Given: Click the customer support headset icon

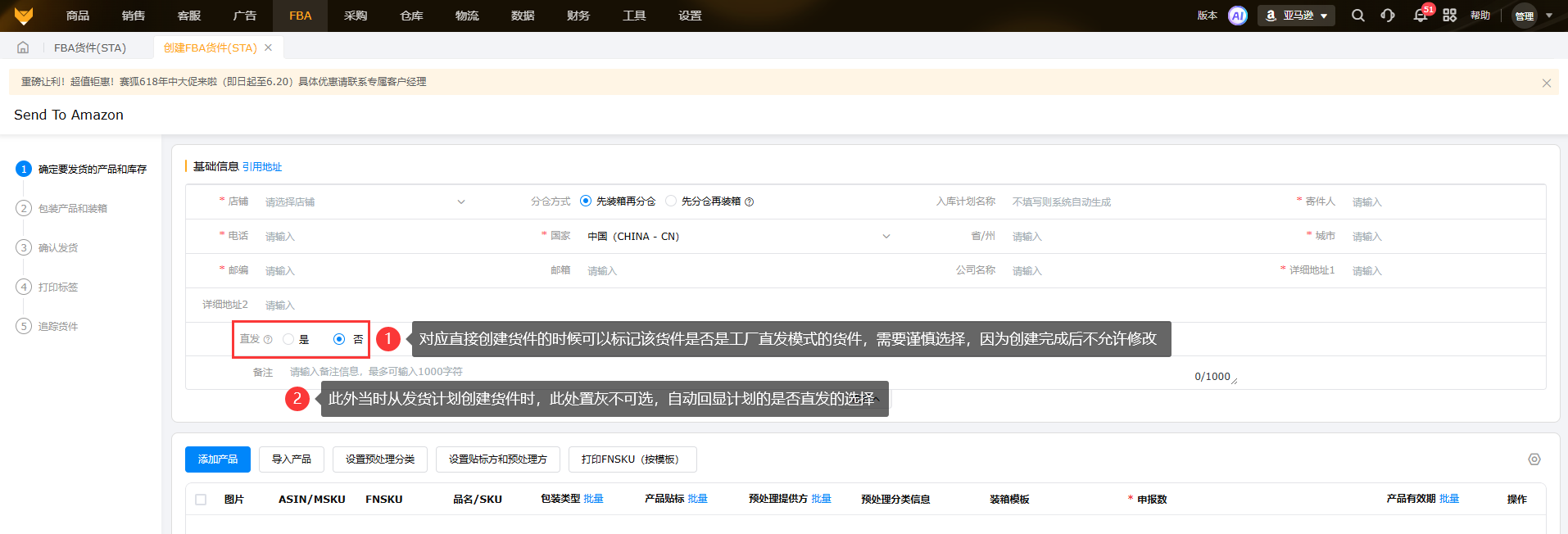Looking at the screenshot, I should tap(1387, 16).
